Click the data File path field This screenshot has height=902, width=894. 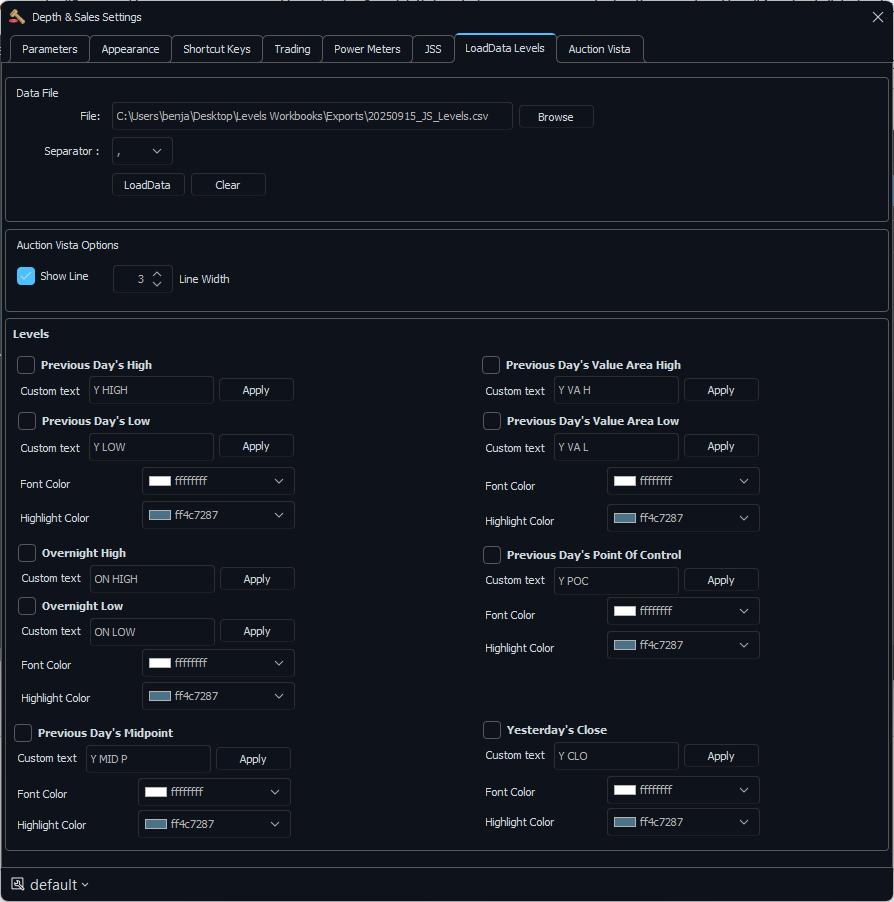coord(312,116)
